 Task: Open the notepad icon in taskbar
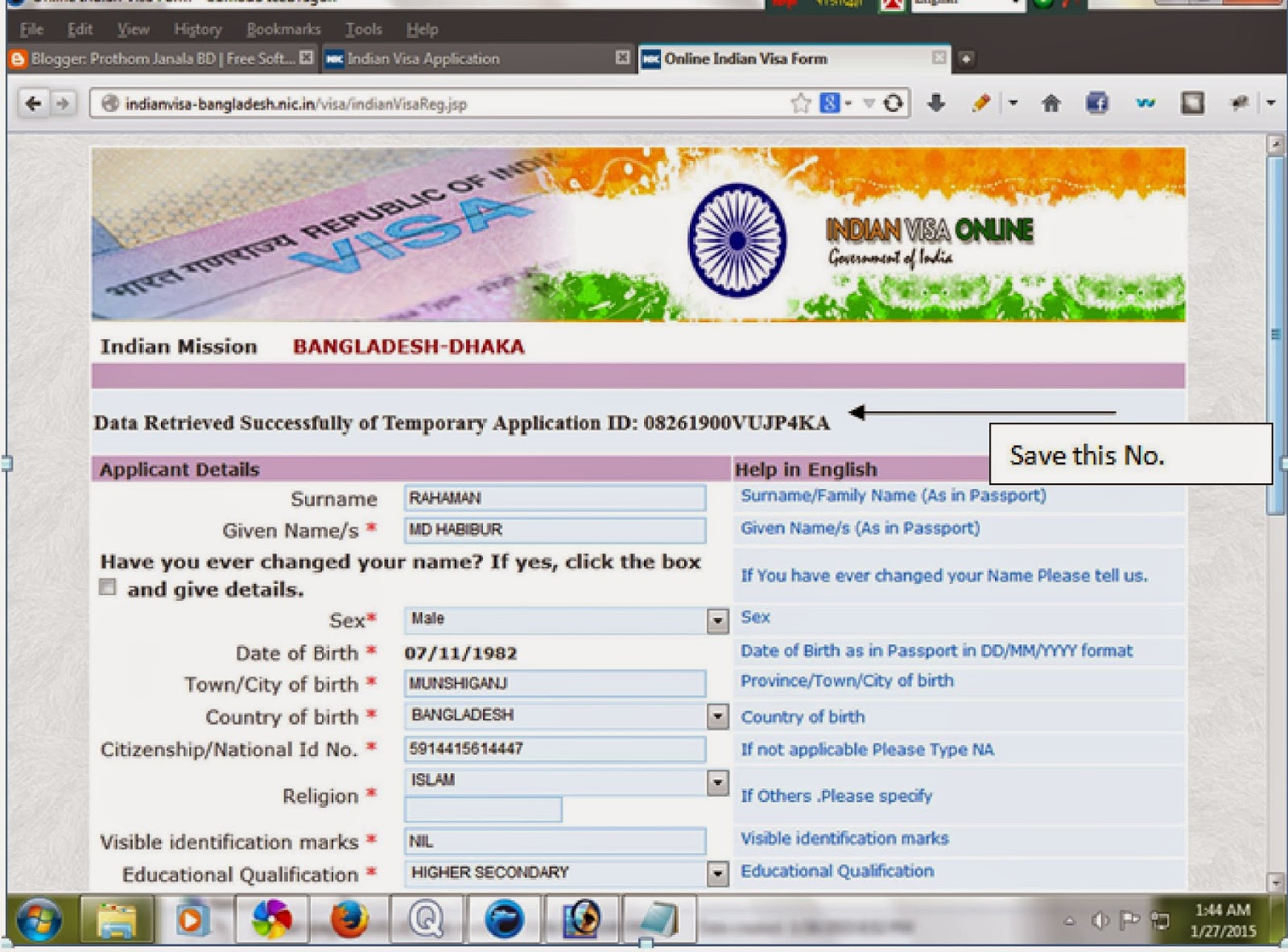660,920
